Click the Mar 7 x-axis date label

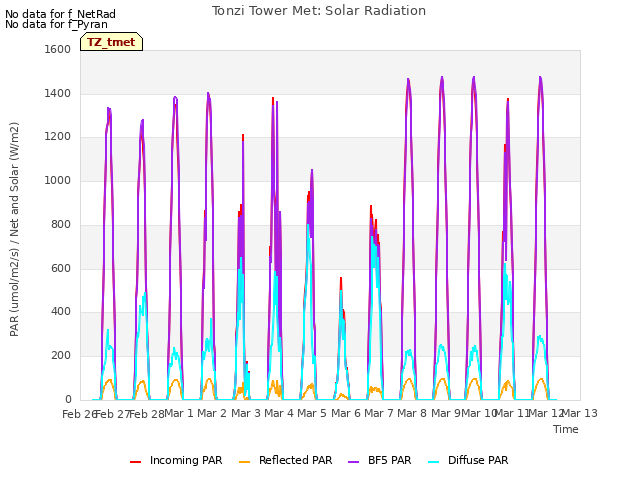tap(379, 413)
